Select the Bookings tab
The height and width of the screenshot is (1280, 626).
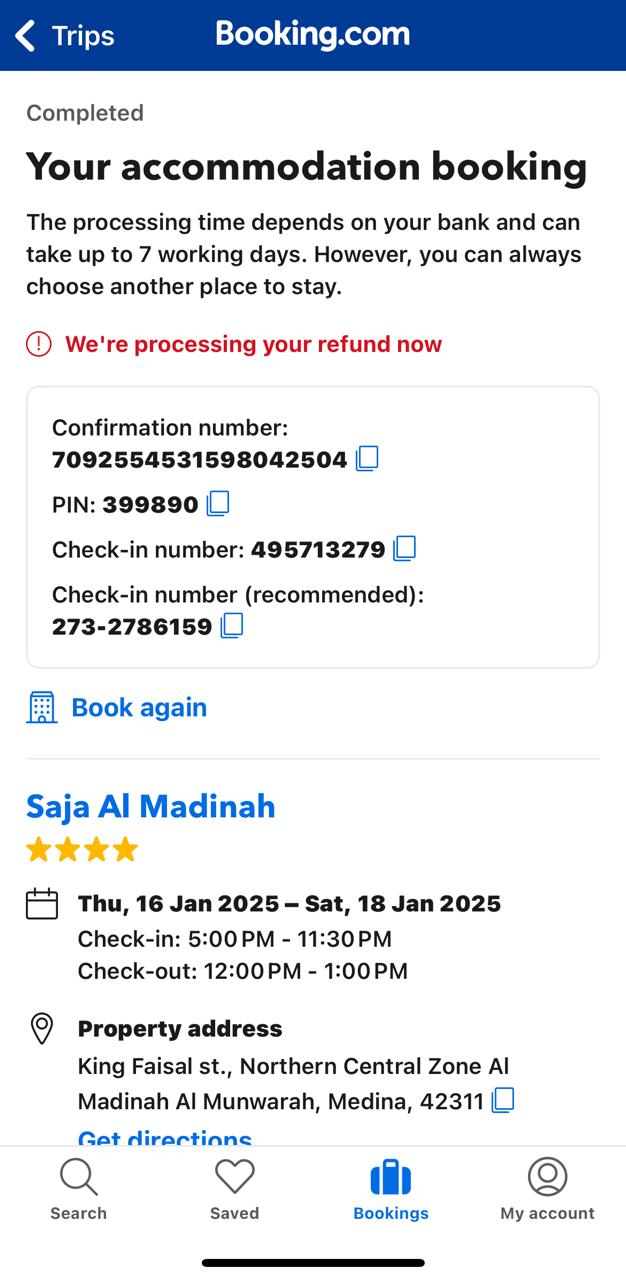click(391, 1189)
